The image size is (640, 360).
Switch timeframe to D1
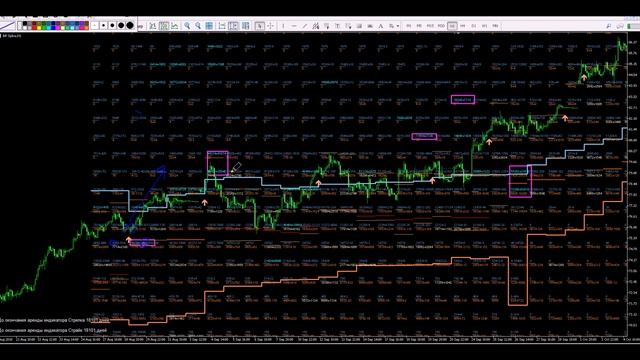pos(474,26)
